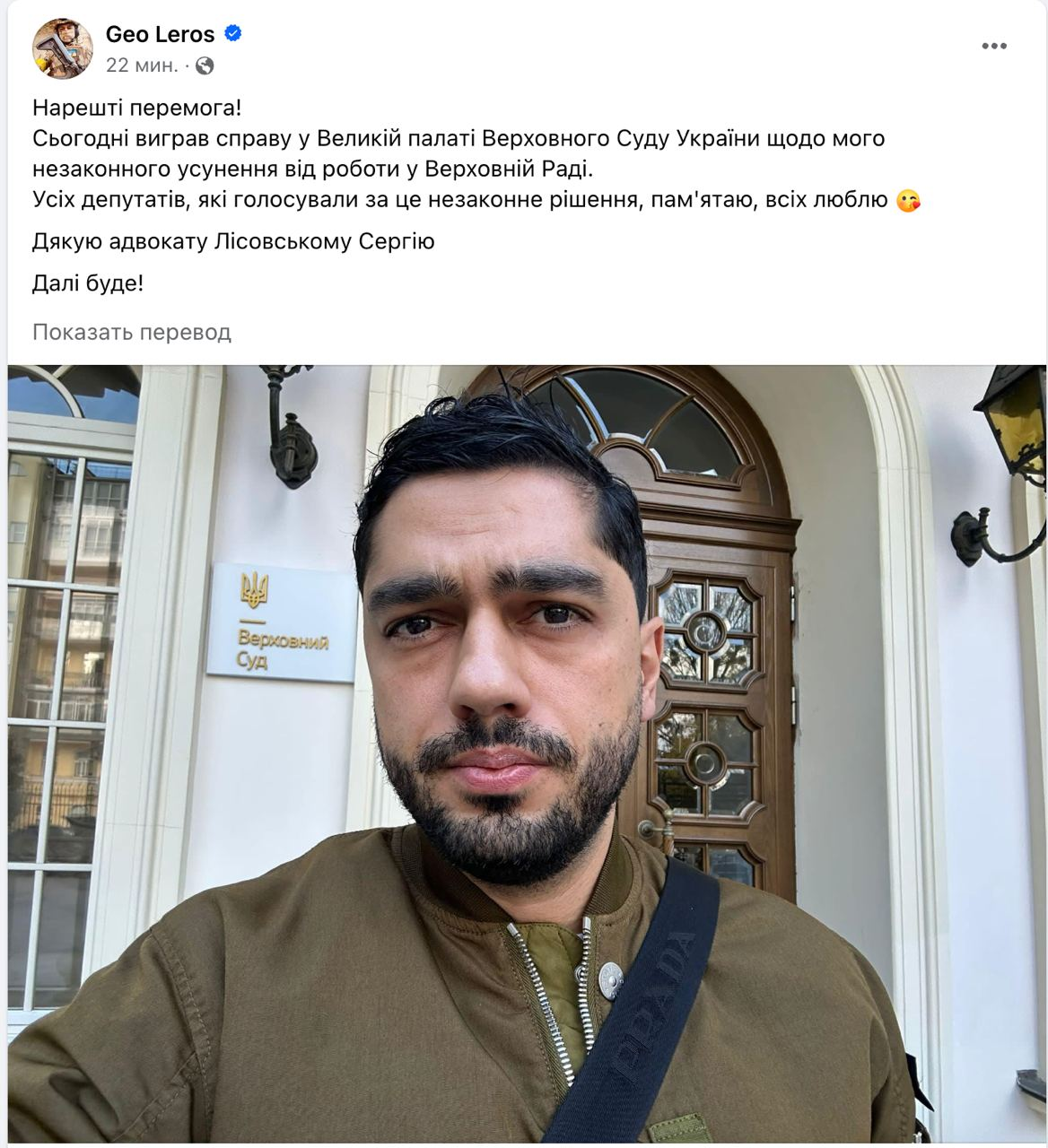Click the kissing face emoji in the post

coord(909,201)
